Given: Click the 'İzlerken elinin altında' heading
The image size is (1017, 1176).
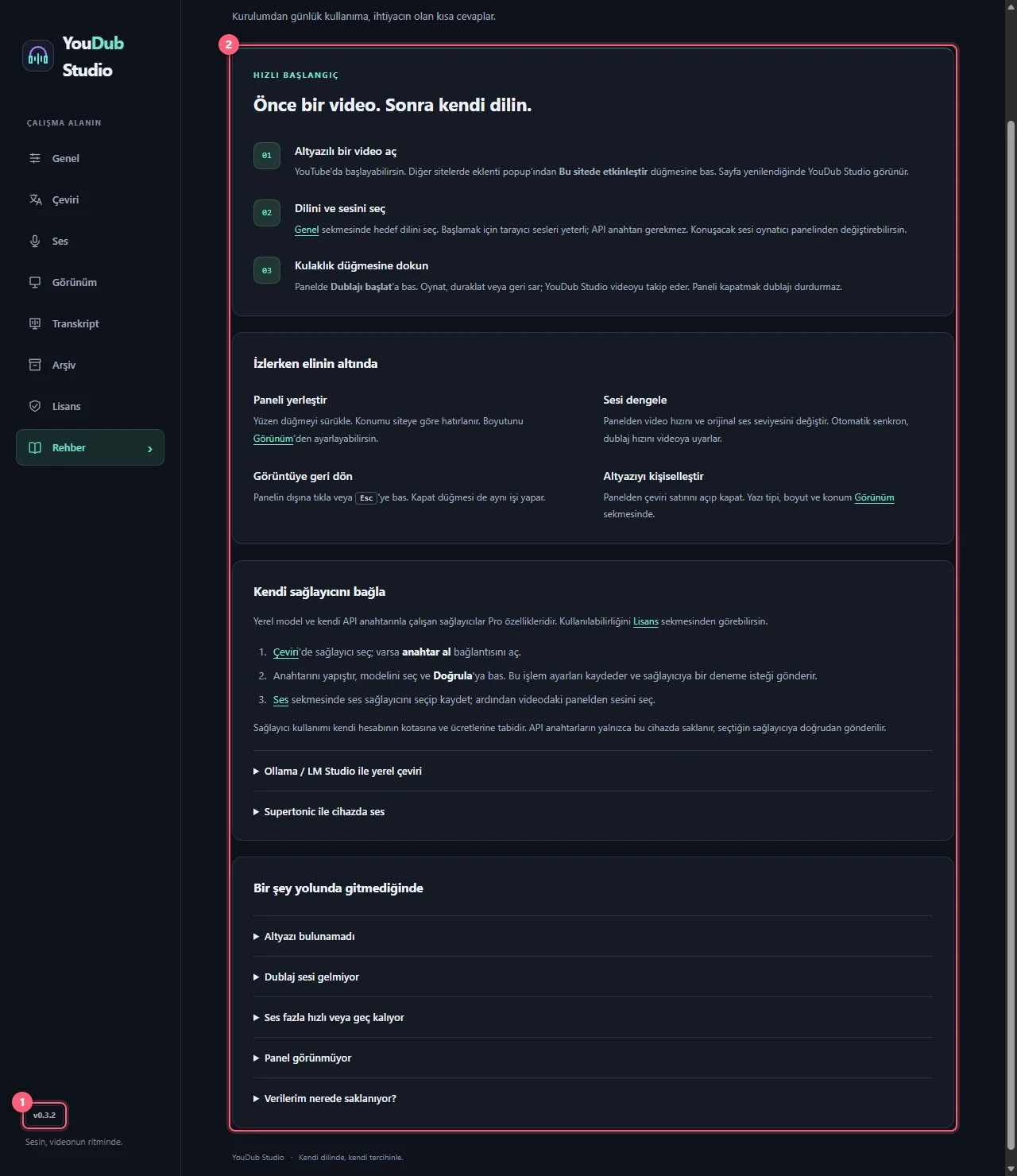Looking at the screenshot, I should tap(315, 364).
